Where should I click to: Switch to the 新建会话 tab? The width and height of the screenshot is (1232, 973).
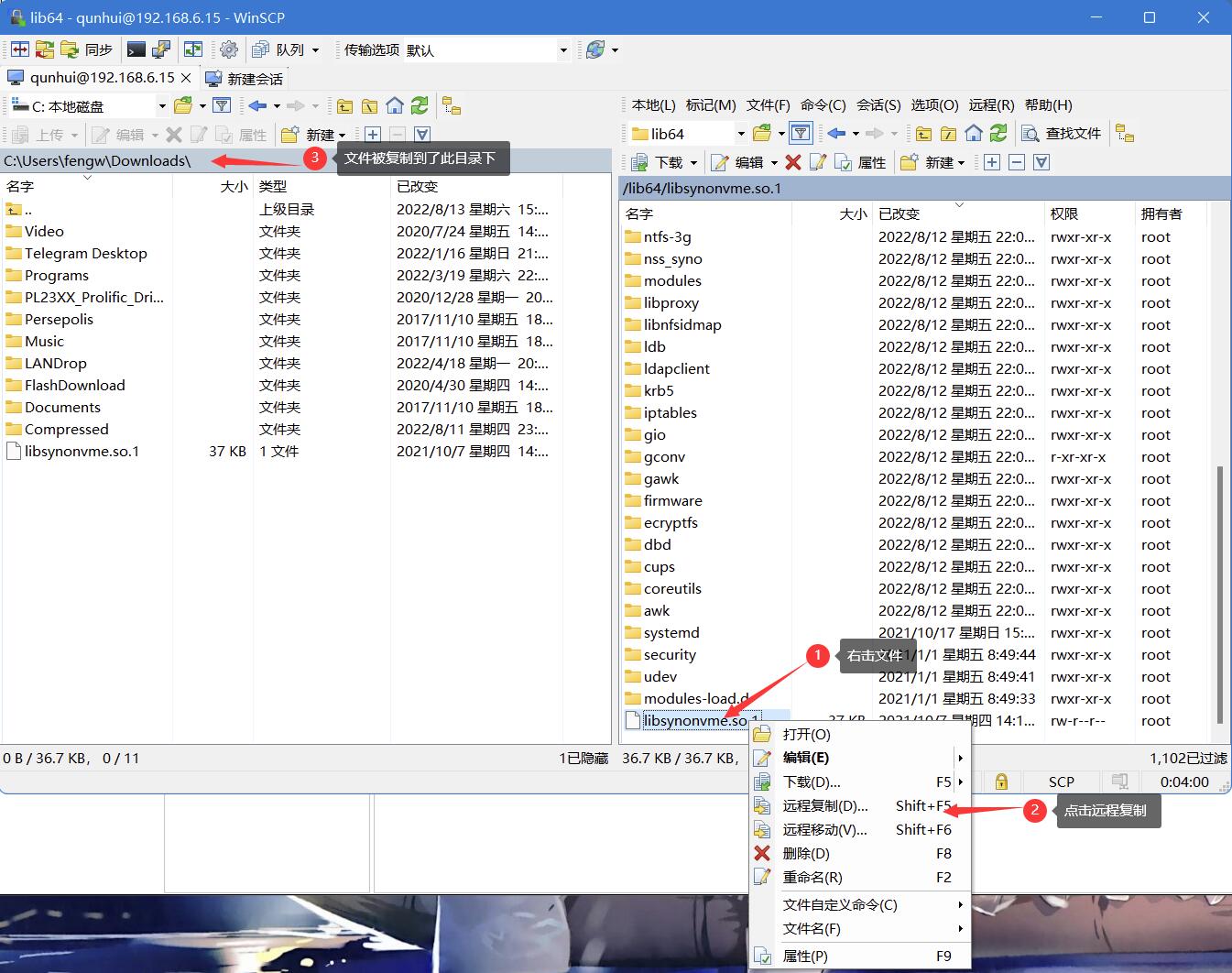pyautogui.click(x=245, y=79)
